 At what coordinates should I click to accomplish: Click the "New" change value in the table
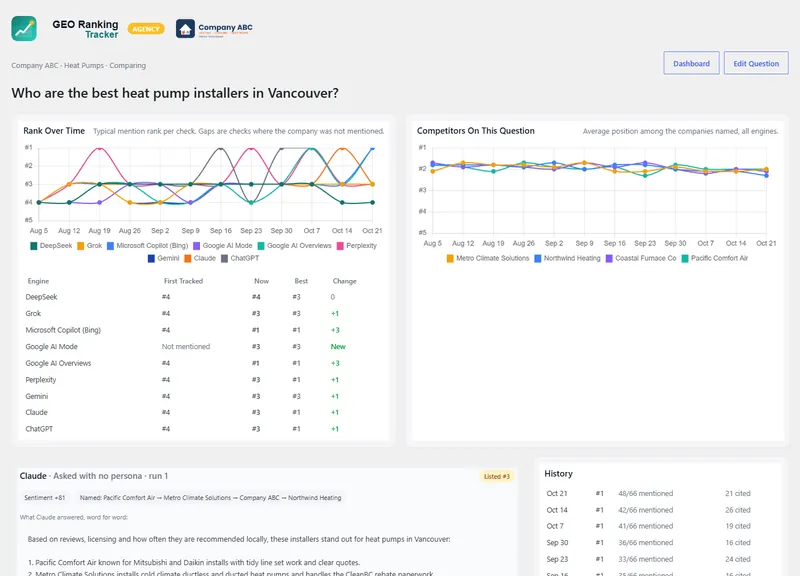click(x=338, y=346)
